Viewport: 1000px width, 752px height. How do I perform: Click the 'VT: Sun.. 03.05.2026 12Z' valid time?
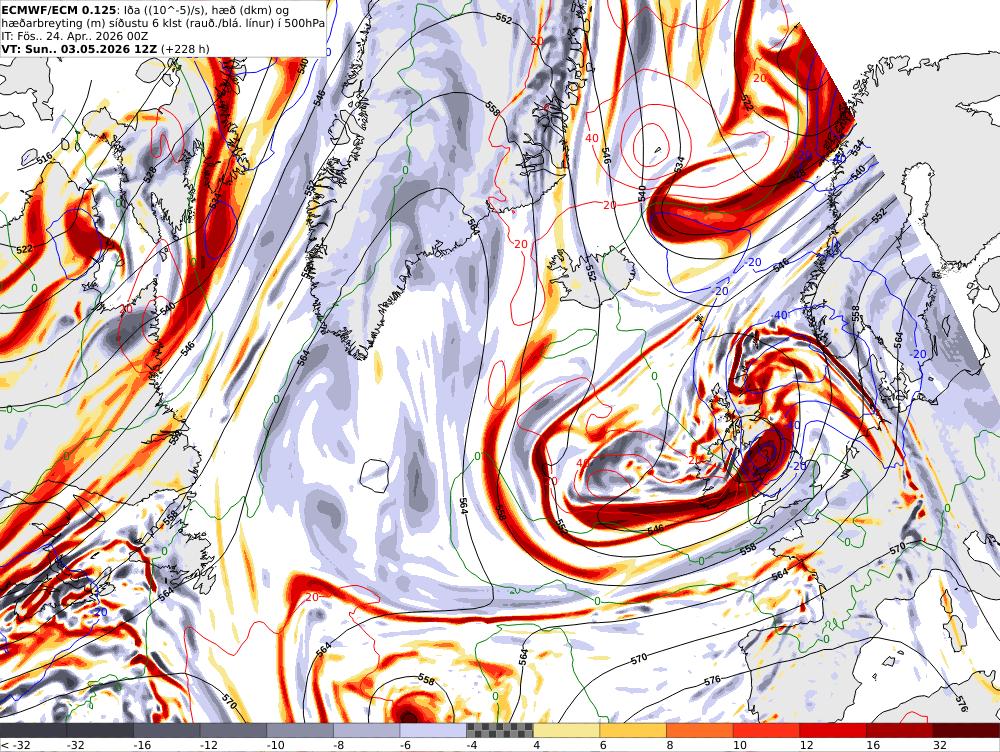[x=79, y=49]
